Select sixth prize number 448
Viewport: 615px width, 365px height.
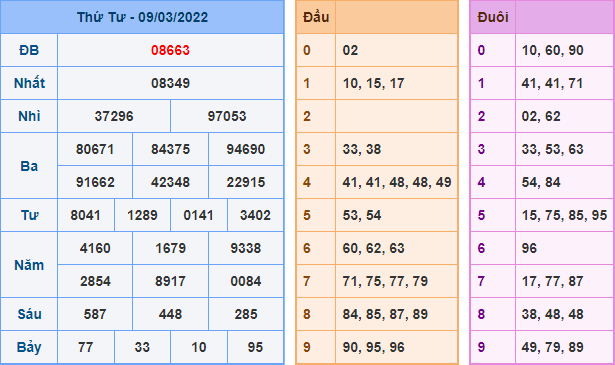tap(170, 314)
